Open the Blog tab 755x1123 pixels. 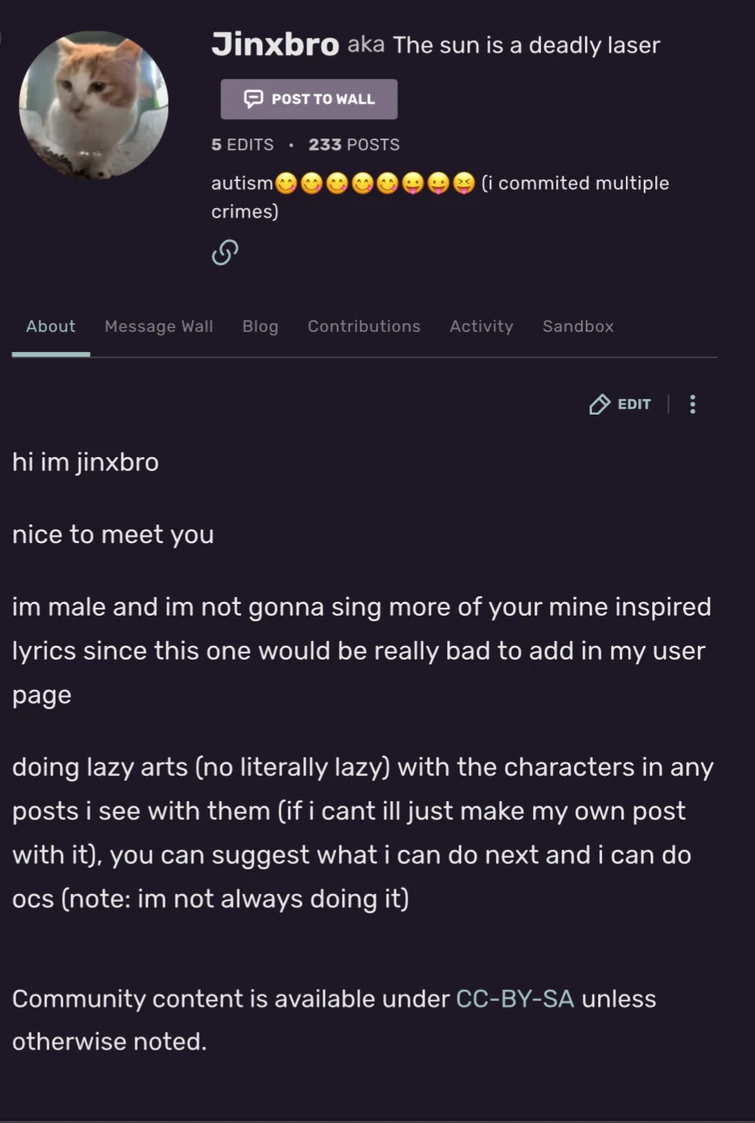(260, 326)
